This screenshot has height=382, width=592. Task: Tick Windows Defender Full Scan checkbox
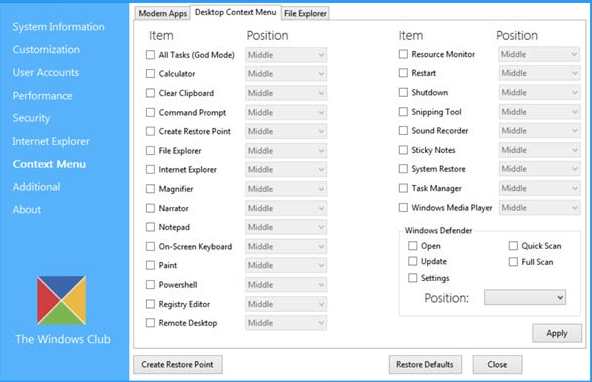click(x=513, y=262)
